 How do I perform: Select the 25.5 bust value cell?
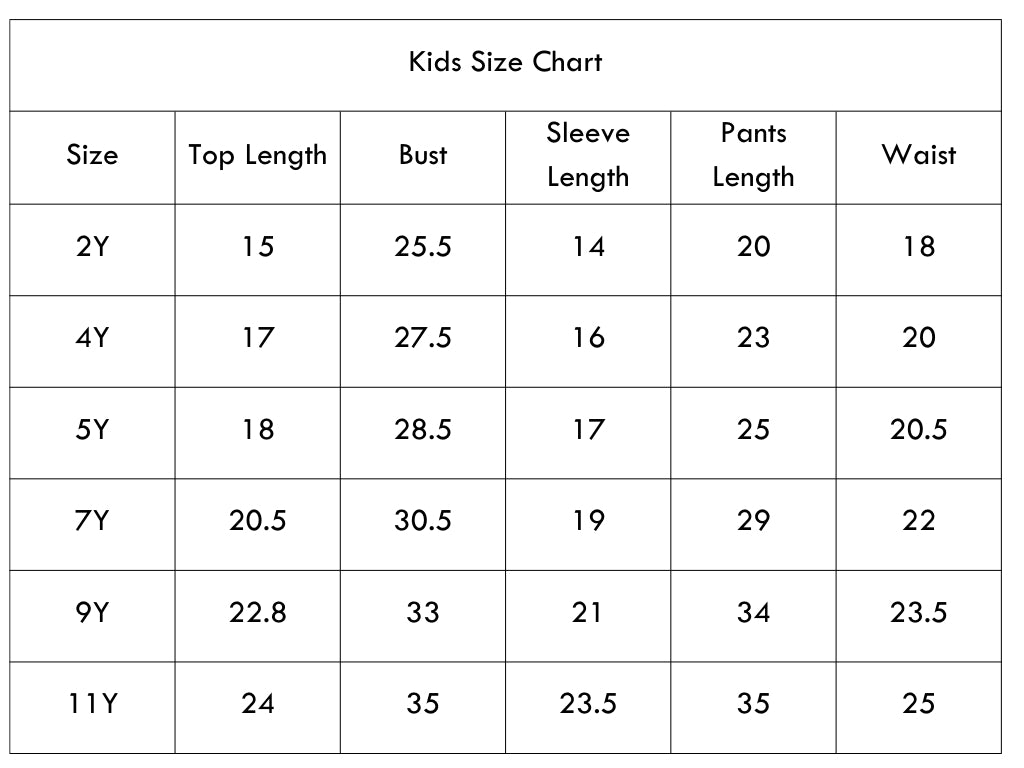pos(423,247)
